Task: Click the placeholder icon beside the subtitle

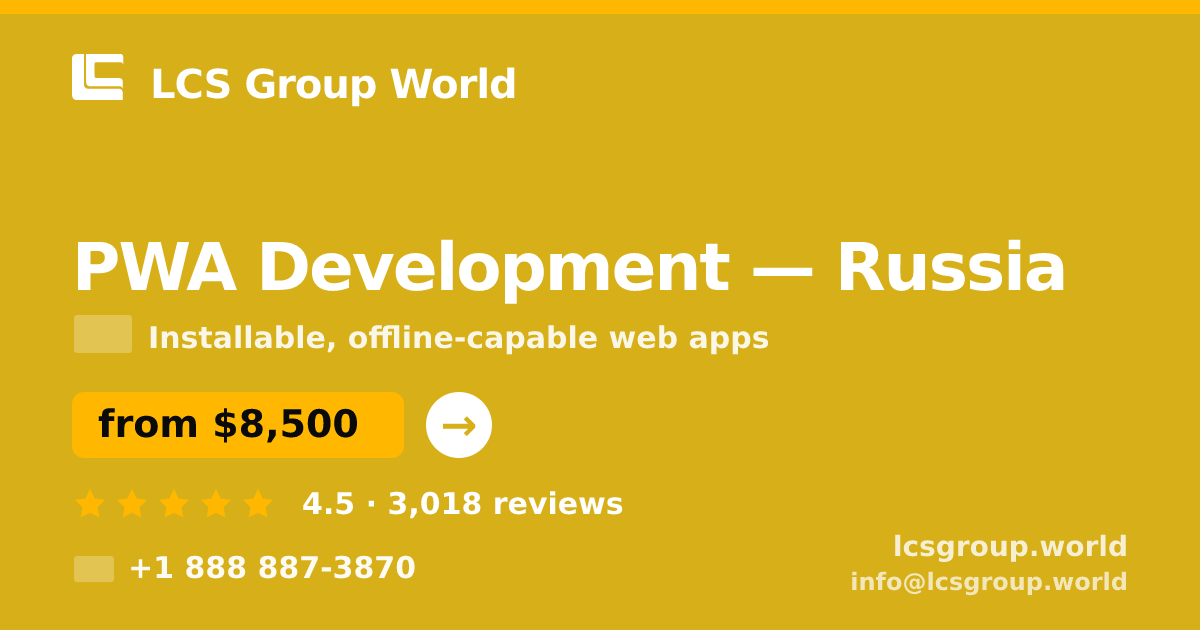Action: 103,334
